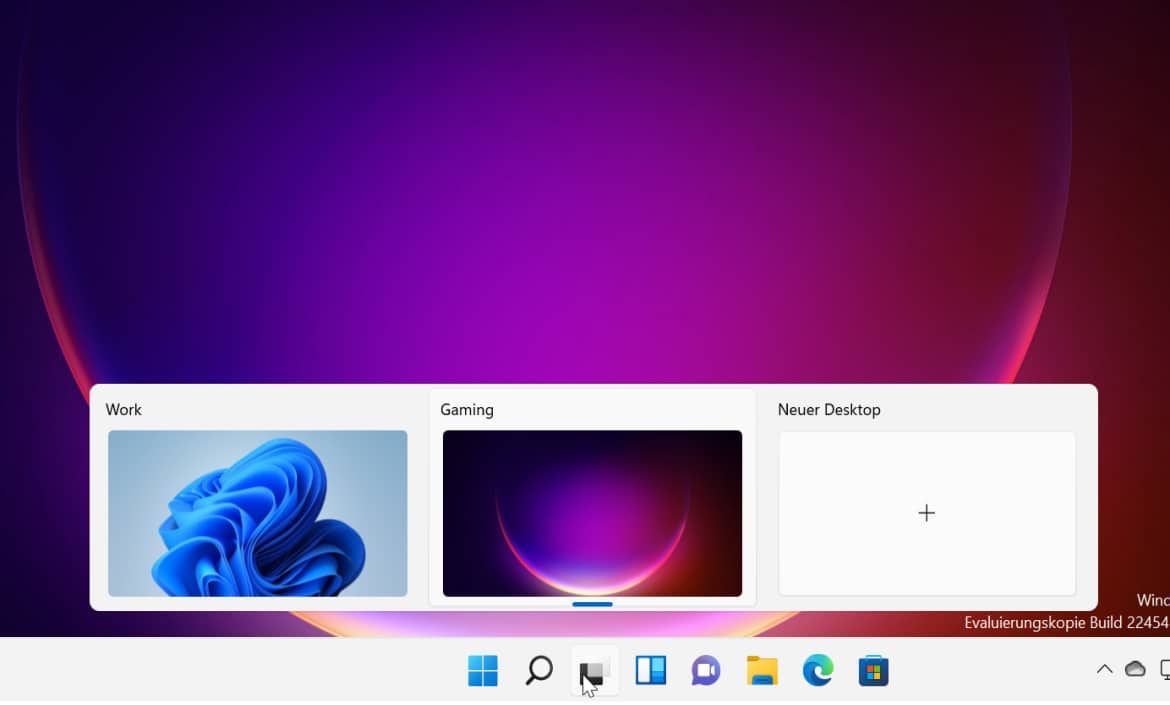Viewport: 1170px width, 705px height.
Task: Open the Widgets panel
Action: click(x=651, y=671)
